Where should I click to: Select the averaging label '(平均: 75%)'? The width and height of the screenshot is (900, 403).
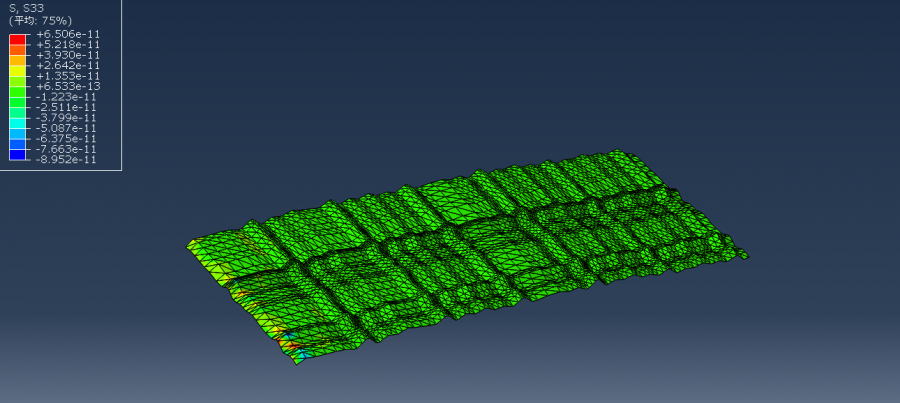pyautogui.click(x=40, y=21)
